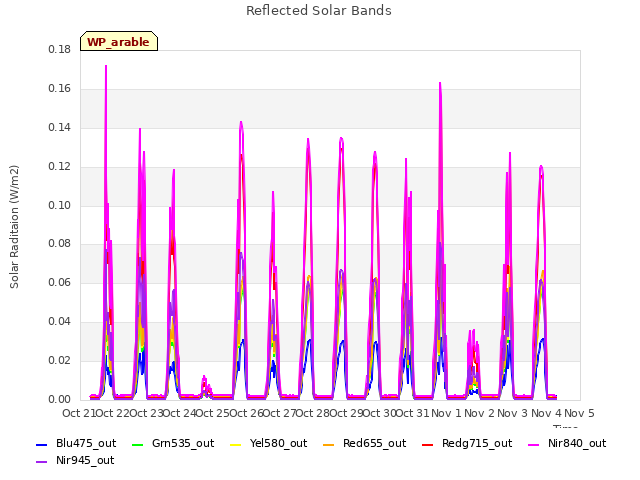Click the Nov 1 x-axis date label
The image size is (640, 480).
coord(446,413)
